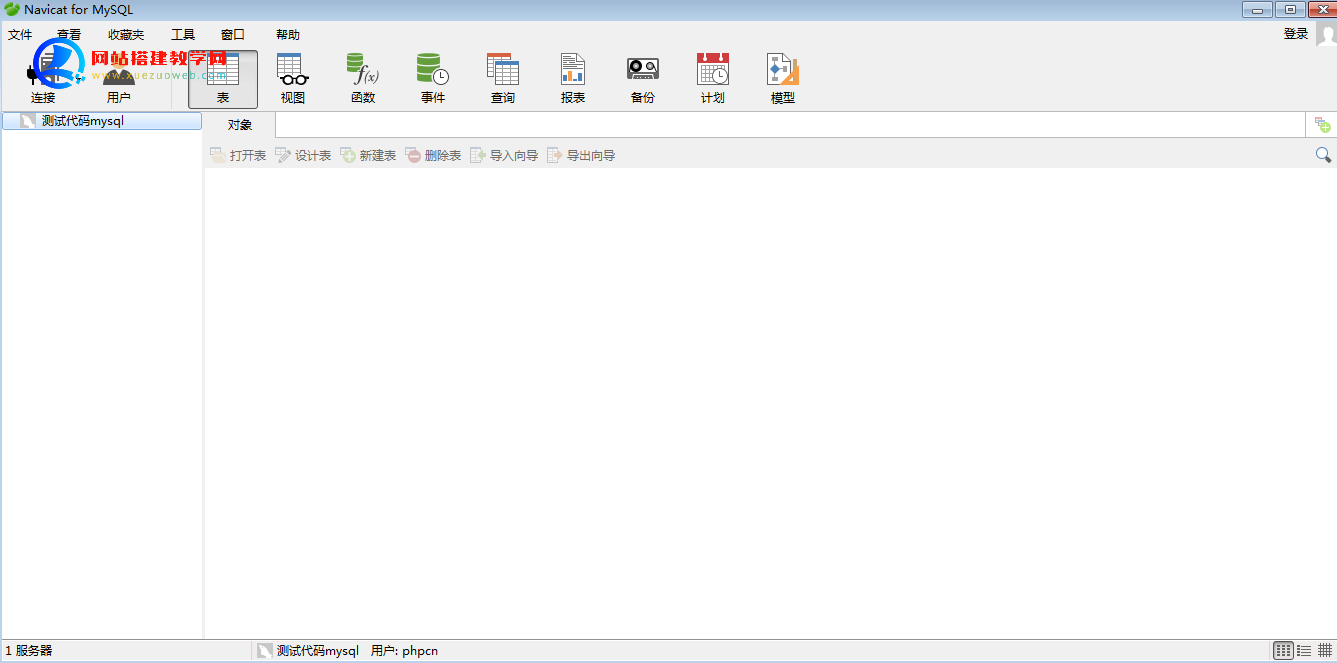Open the 窗口 (Window) menu
Screen dimensions: 1337x663
tap(233, 35)
